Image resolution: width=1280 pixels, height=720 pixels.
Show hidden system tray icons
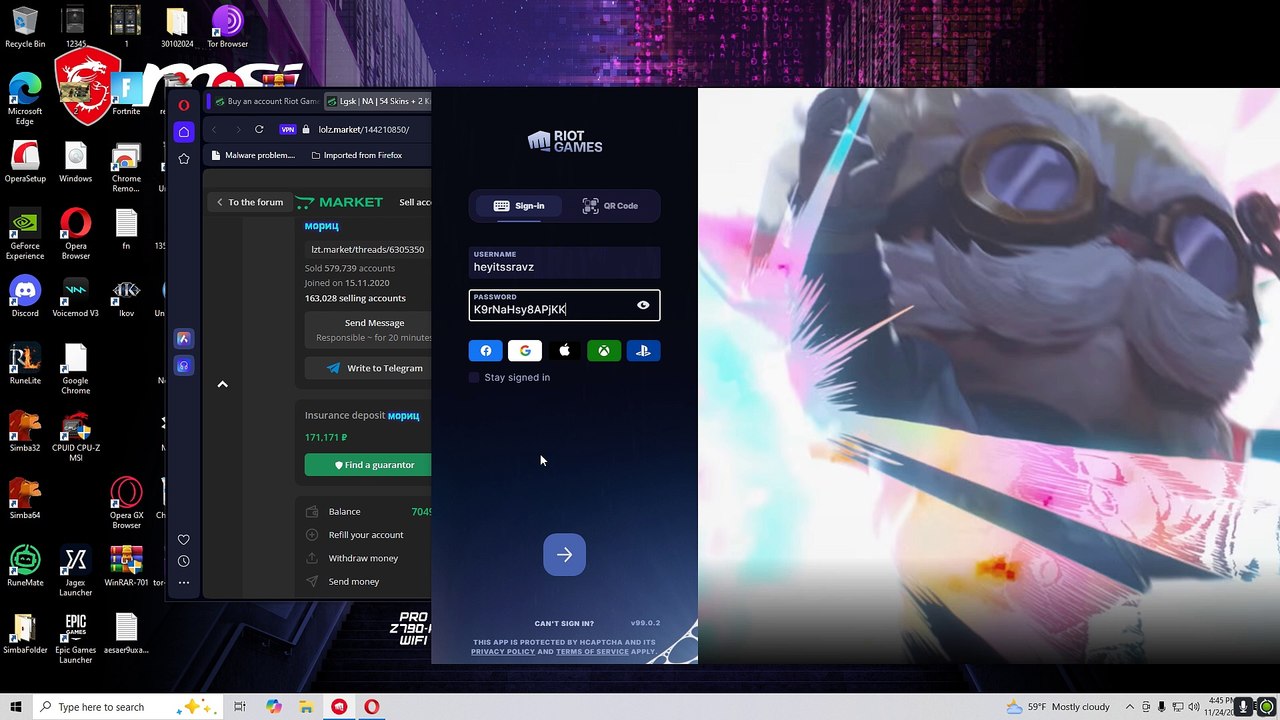click(1130, 707)
